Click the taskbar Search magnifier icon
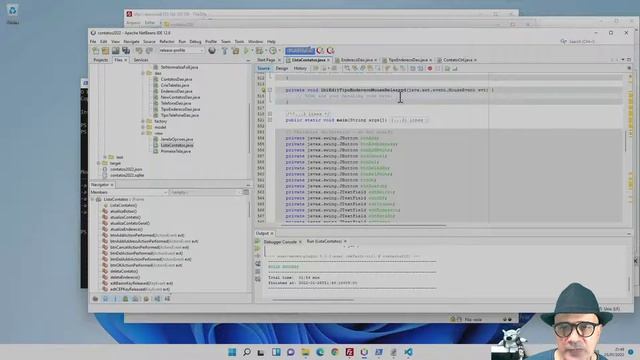This screenshot has width=640, height=360. pyautogui.click(x=247, y=352)
